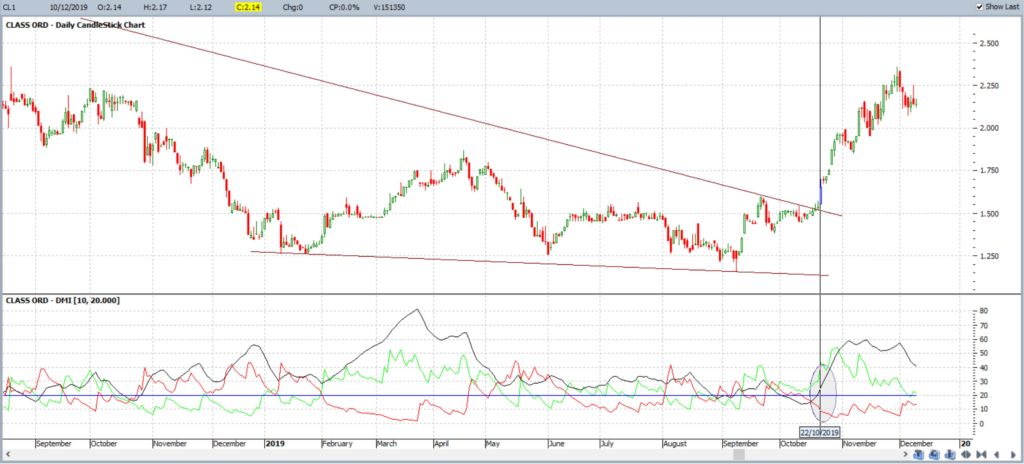Toggle the Show Last checkbox
Image resolution: width=1024 pixels, height=464 pixels.
(x=980, y=7)
